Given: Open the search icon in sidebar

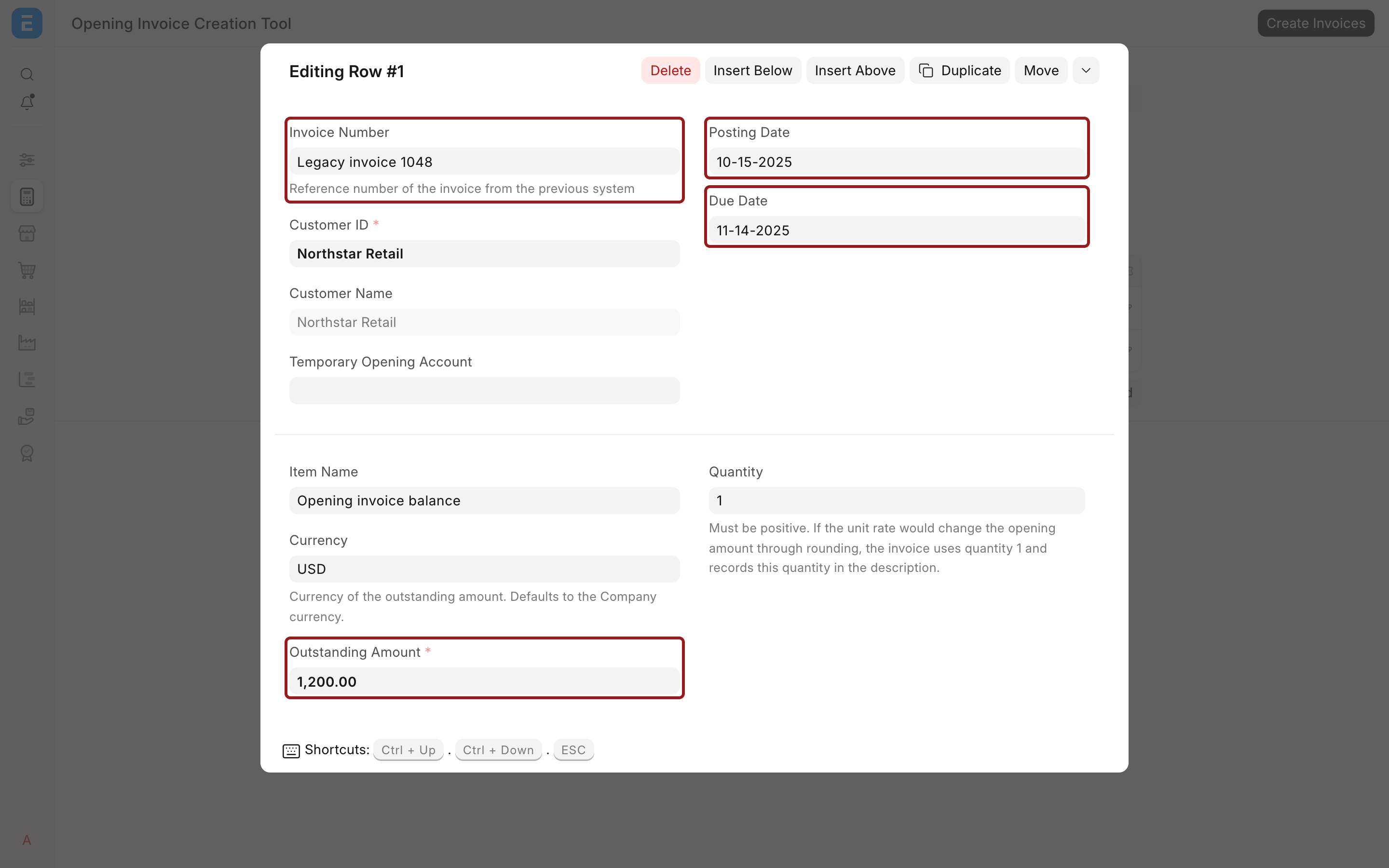Looking at the screenshot, I should [x=27, y=74].
